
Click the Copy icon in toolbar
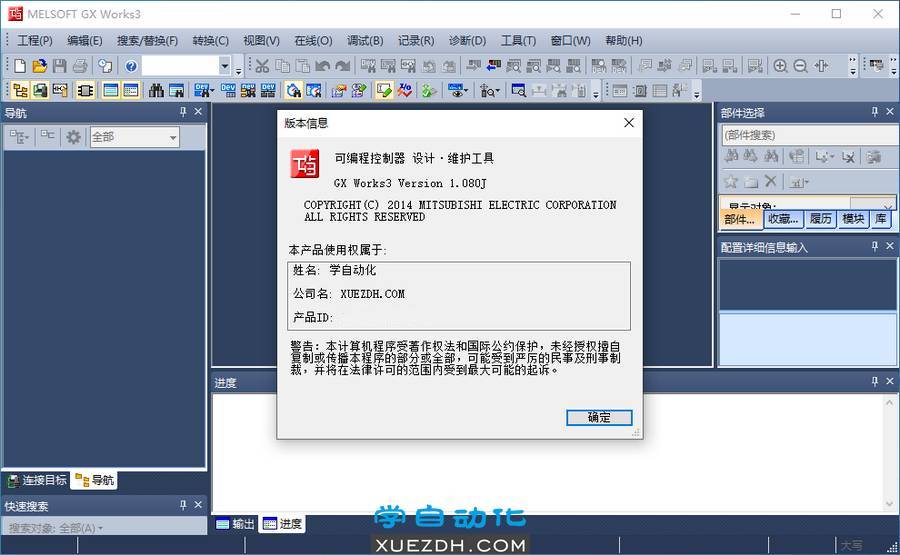[x=282, y=66]
